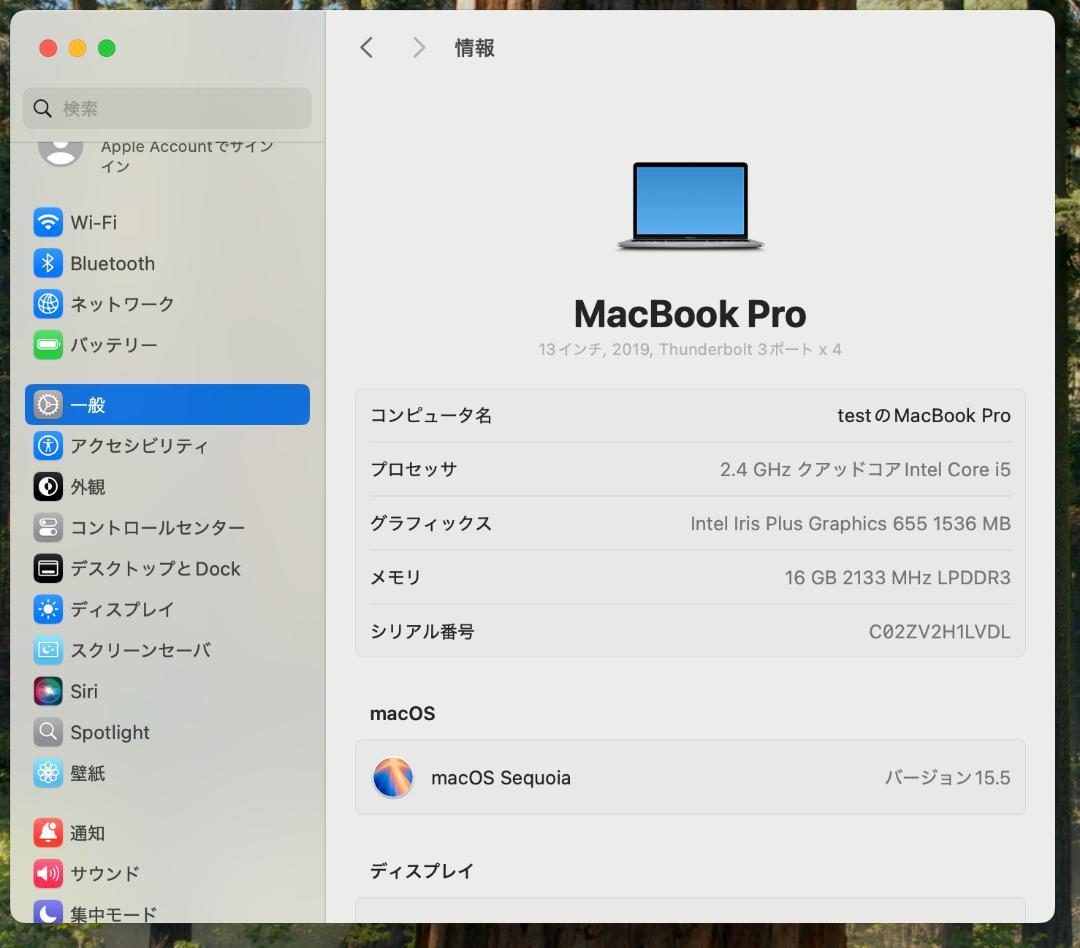Click the ネットワーク (Network) globe icon
1080x948 pixels.
pyautogui.click(x=47, y=304)
